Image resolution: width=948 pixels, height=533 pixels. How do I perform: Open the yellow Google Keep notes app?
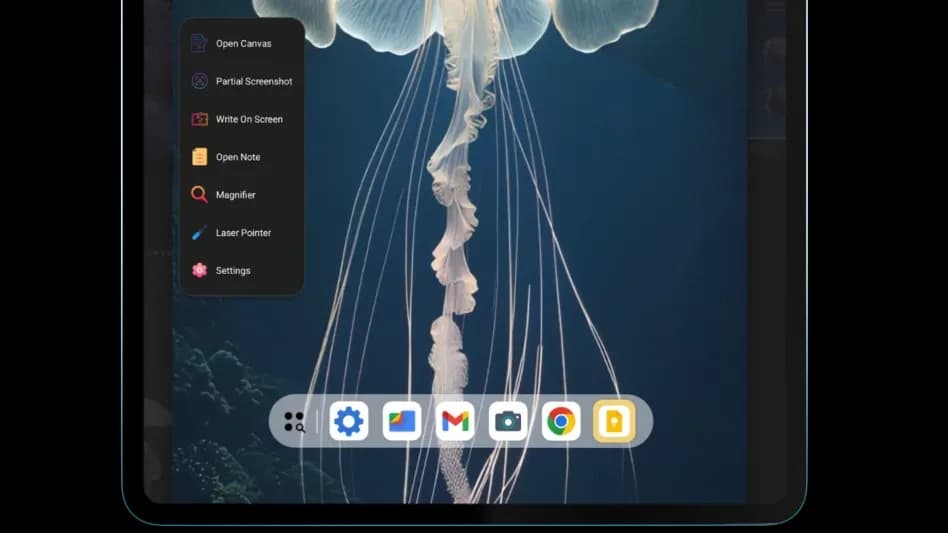point(614,422)
